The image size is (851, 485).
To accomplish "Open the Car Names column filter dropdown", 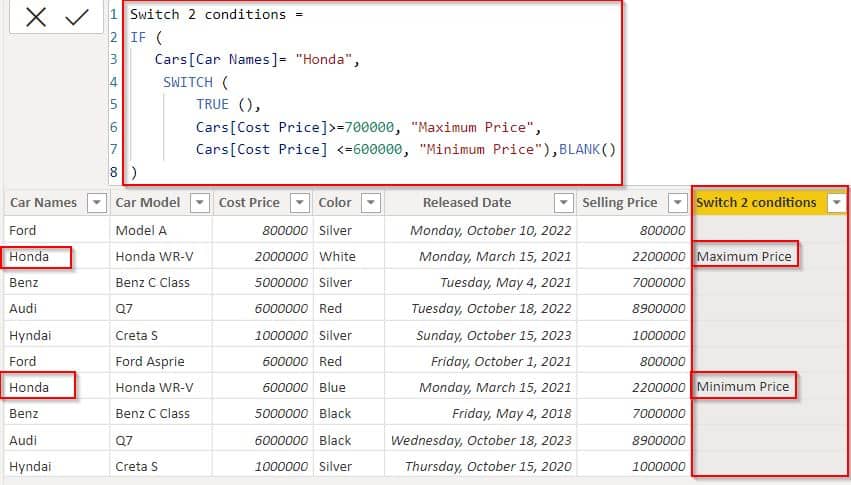I will click(97, 203).
